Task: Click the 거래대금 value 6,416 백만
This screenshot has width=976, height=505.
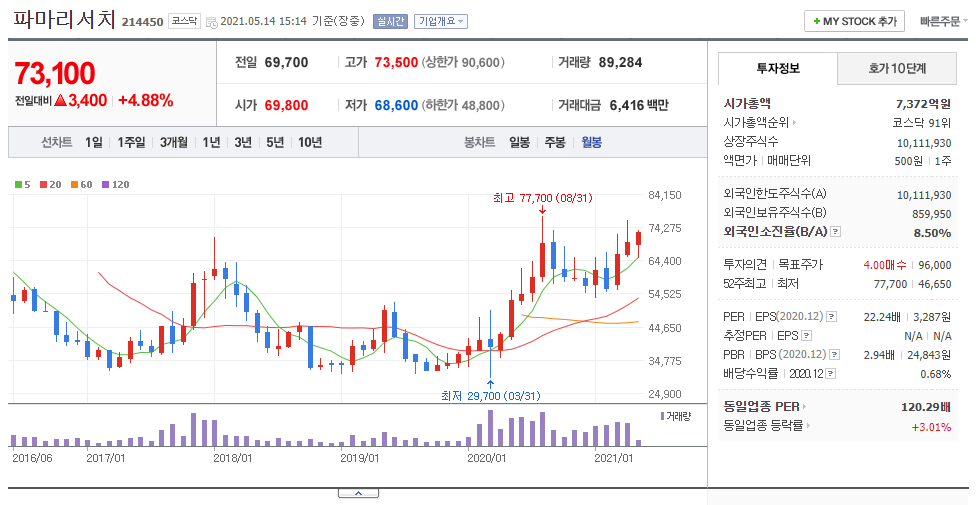Action: point(639,105)
